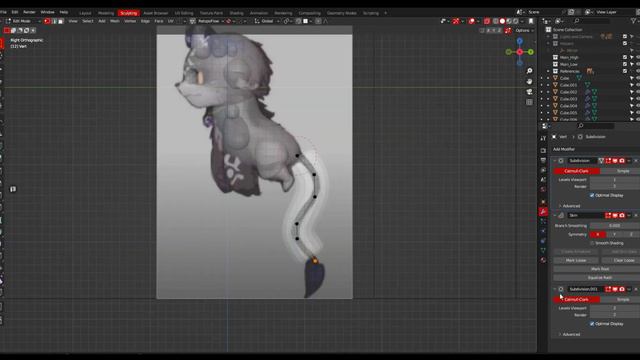This screenshot has width=640, height=360.
Task: Open first Subdivision modifier extras dropdown
Action: tap(629, 161)
